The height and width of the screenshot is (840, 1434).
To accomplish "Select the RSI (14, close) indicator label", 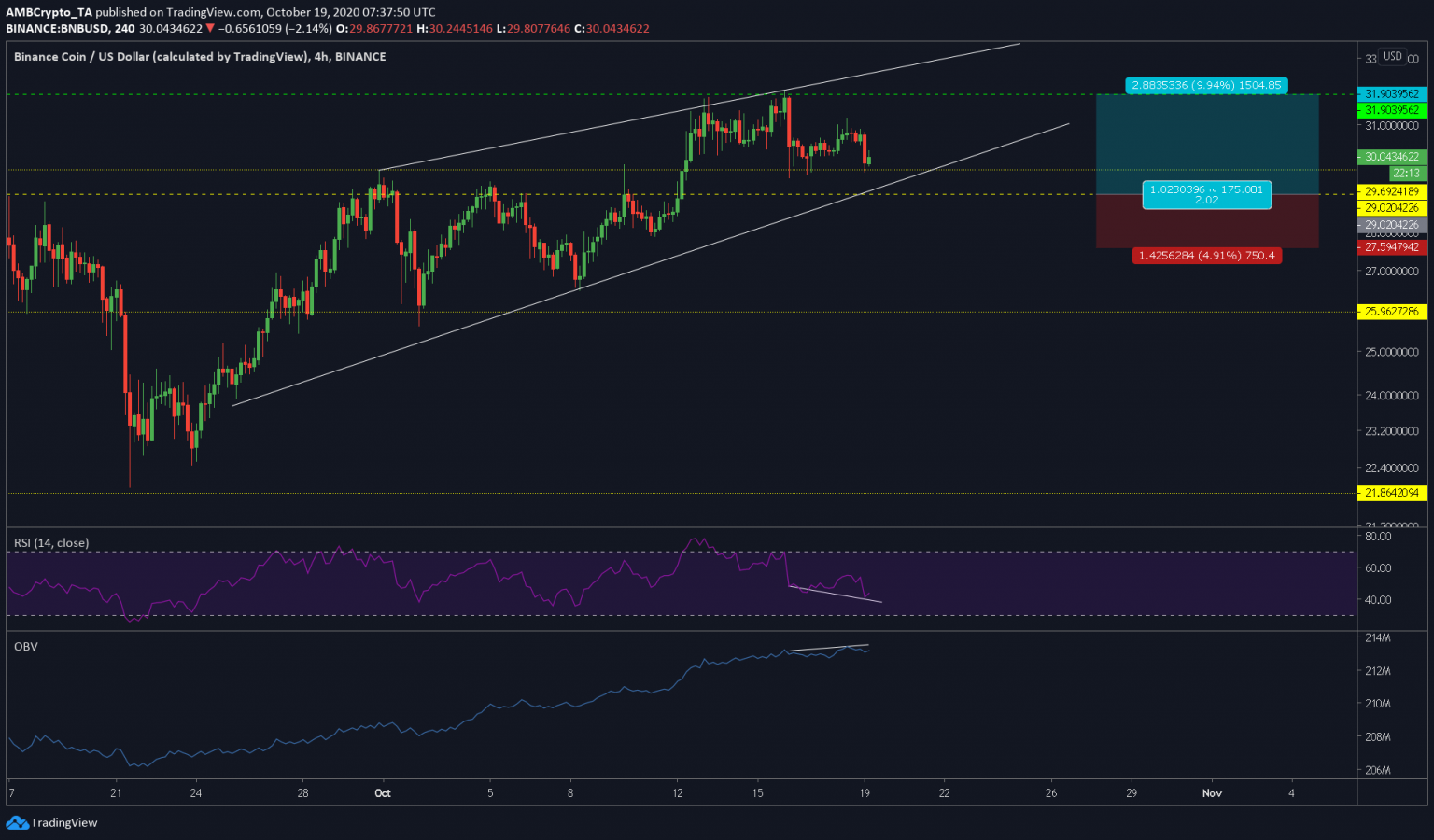I will [x=51, y=543].
